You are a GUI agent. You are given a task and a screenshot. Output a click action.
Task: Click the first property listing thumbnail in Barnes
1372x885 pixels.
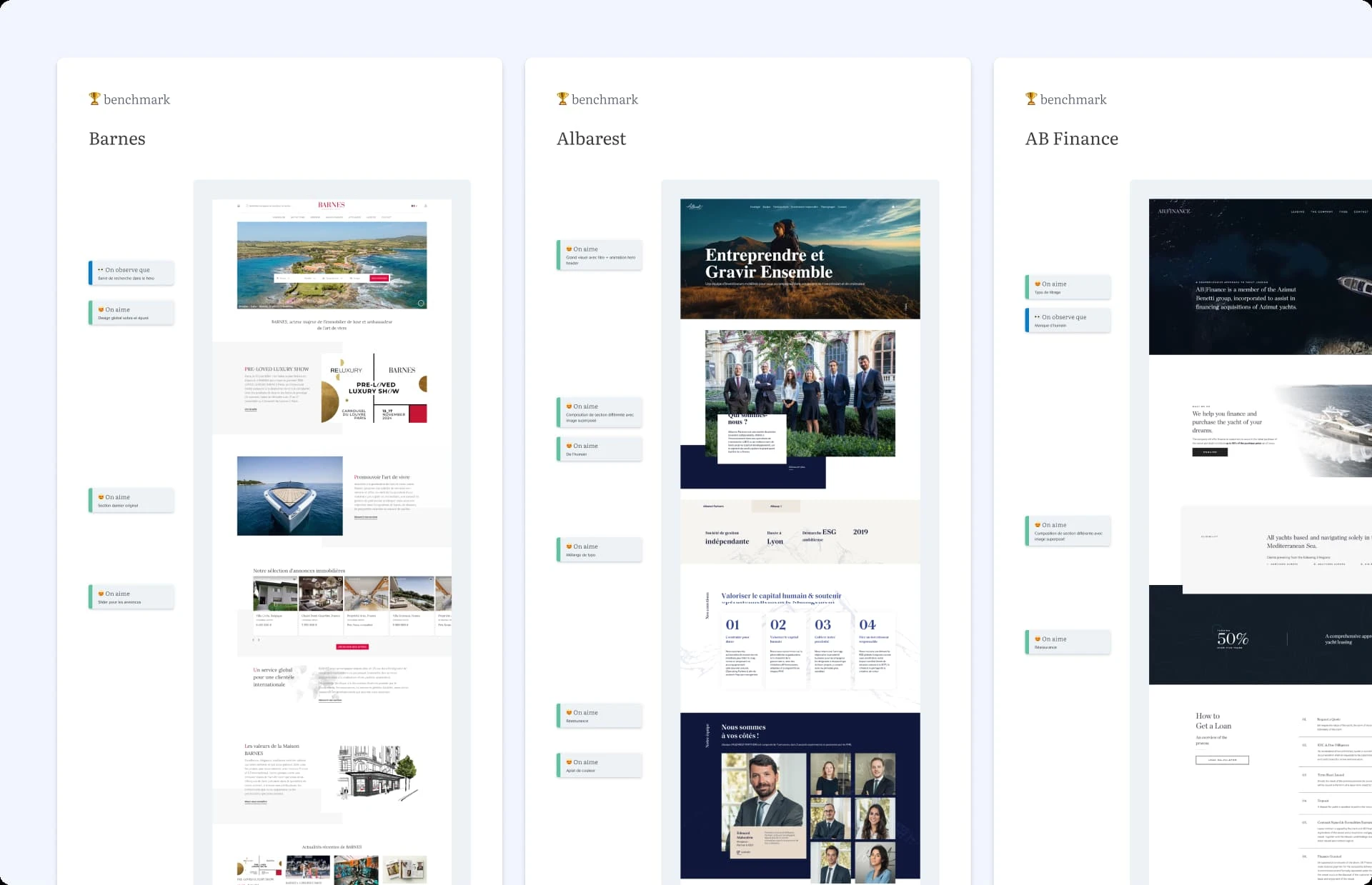click(x=275, y=594)
